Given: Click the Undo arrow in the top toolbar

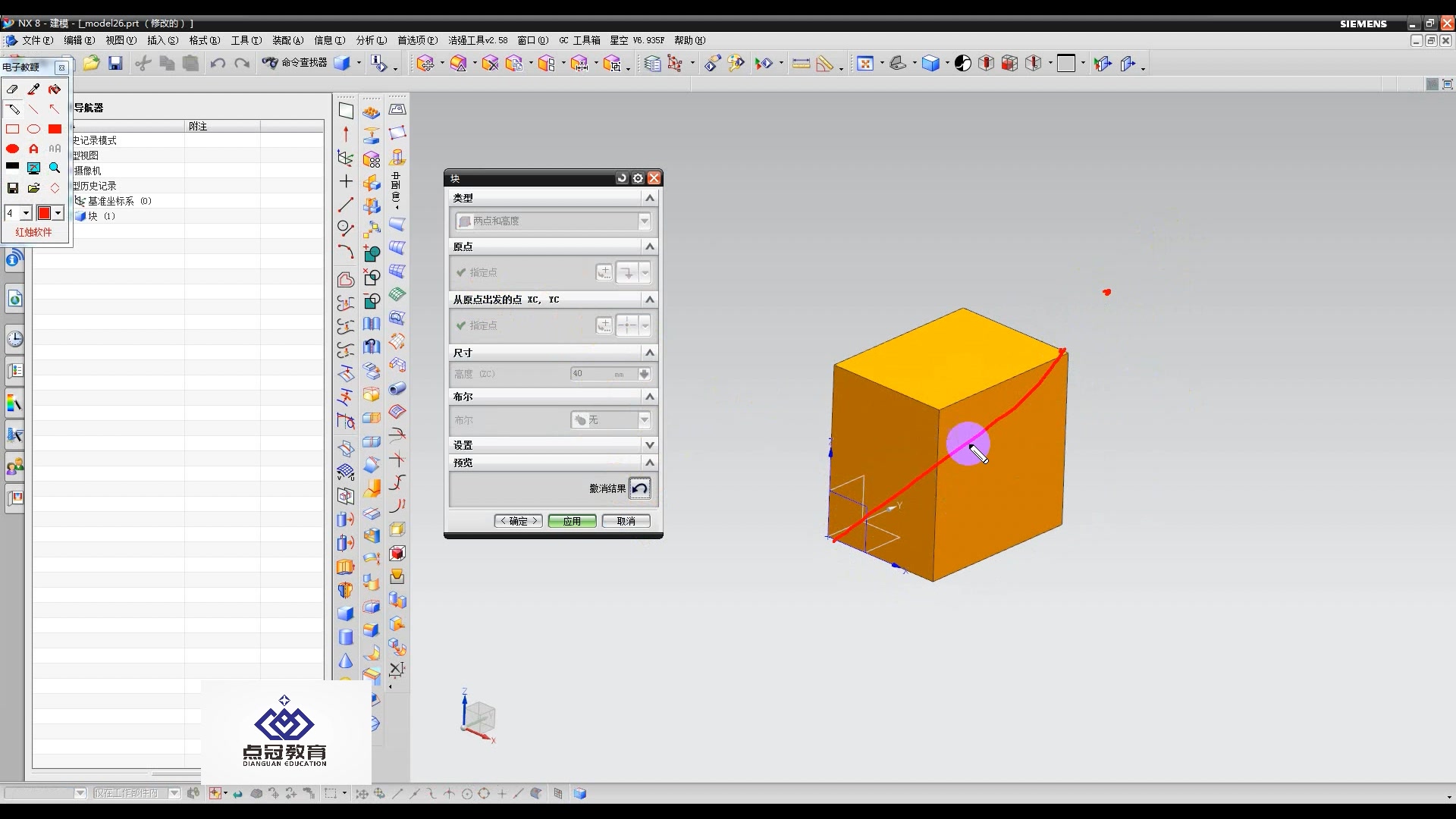Looking at the screenshot, I should tap(218, 64).
